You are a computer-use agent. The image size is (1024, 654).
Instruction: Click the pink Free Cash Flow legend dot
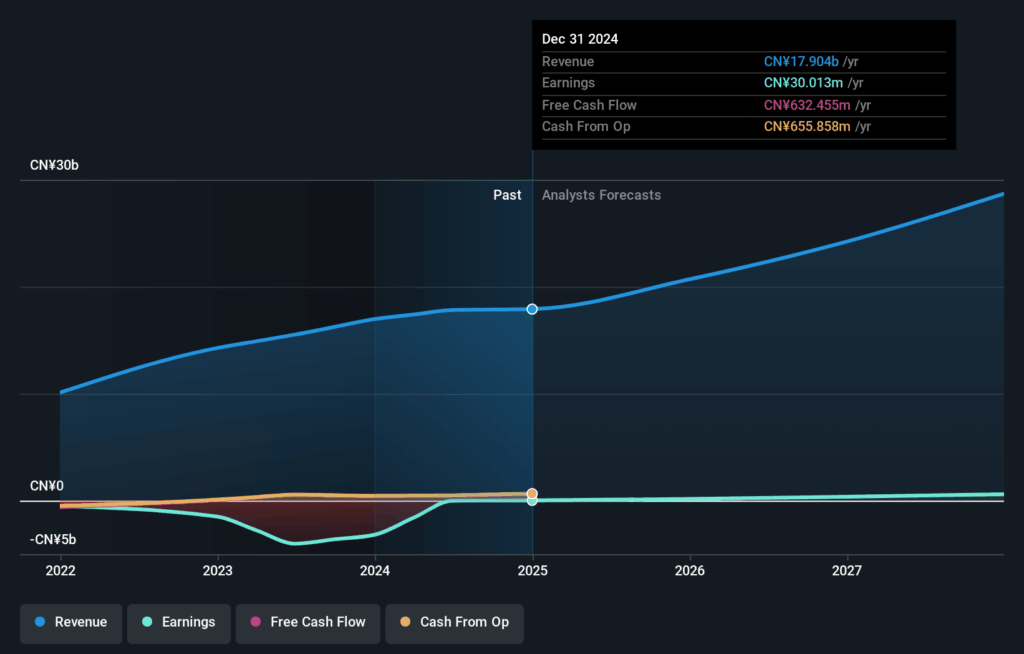point(255,622)
